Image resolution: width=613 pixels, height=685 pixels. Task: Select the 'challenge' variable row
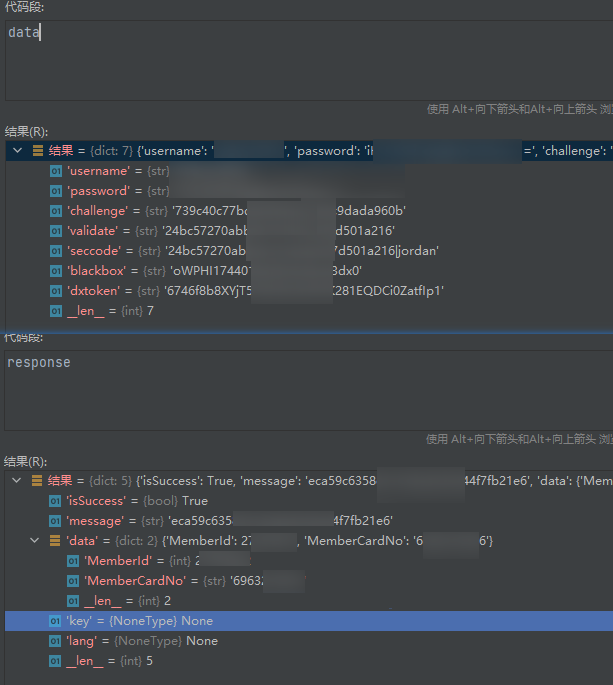point(309,211)
